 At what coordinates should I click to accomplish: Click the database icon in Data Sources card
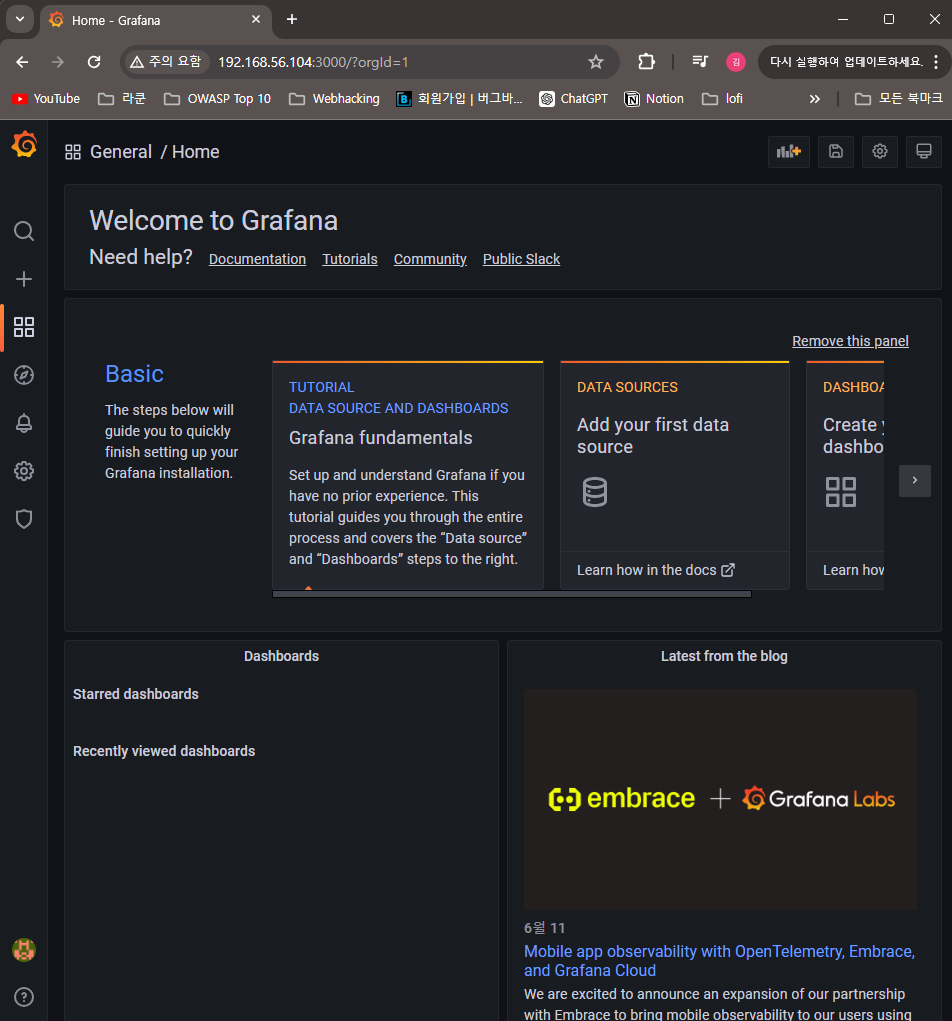pyautogui.click(x=595, y=492)
